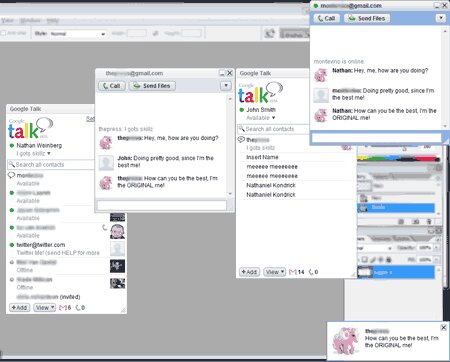Viewport: 450px width, 362px height.
Task: Click Search all contacts in Nathan Weinberg's Google Talk
Action: [51, 165]
